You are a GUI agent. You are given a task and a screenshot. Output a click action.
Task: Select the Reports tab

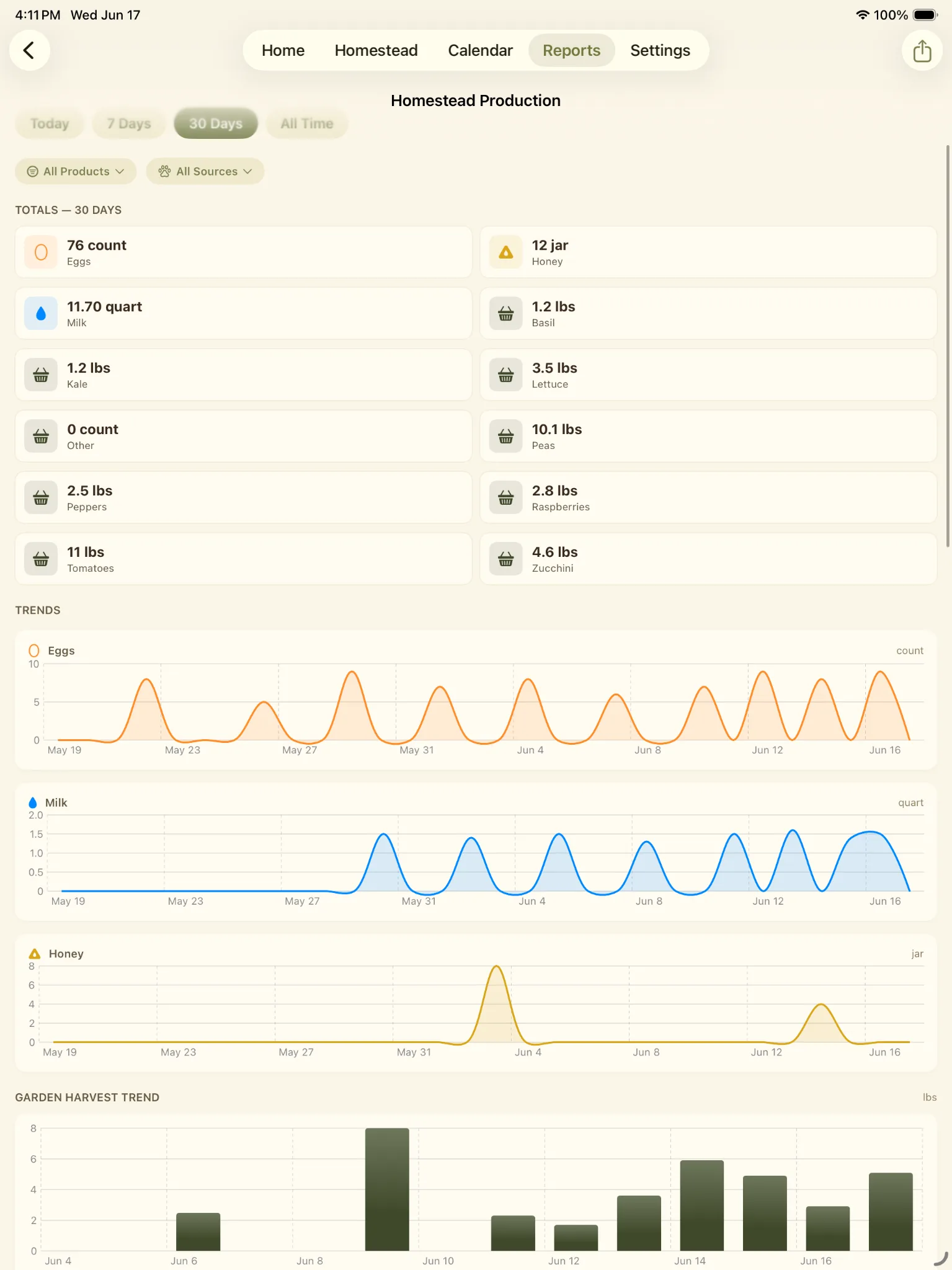click(x=571, y=50)
